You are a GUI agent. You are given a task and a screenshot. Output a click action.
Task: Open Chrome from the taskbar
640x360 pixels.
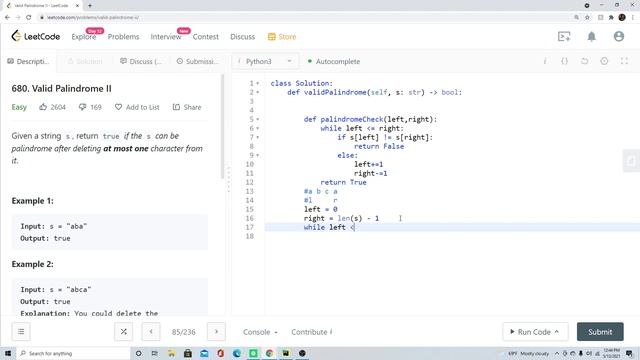[x=269, y=353]
